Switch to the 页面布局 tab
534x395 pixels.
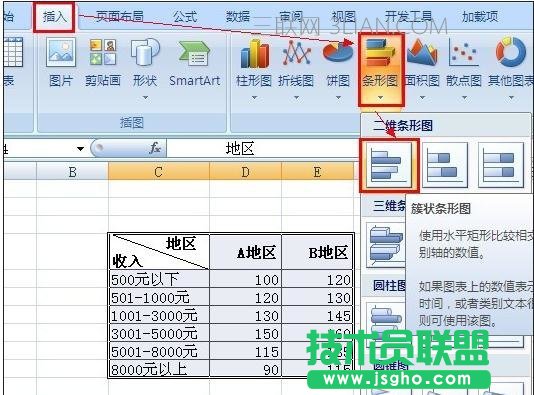coord(120,16)
